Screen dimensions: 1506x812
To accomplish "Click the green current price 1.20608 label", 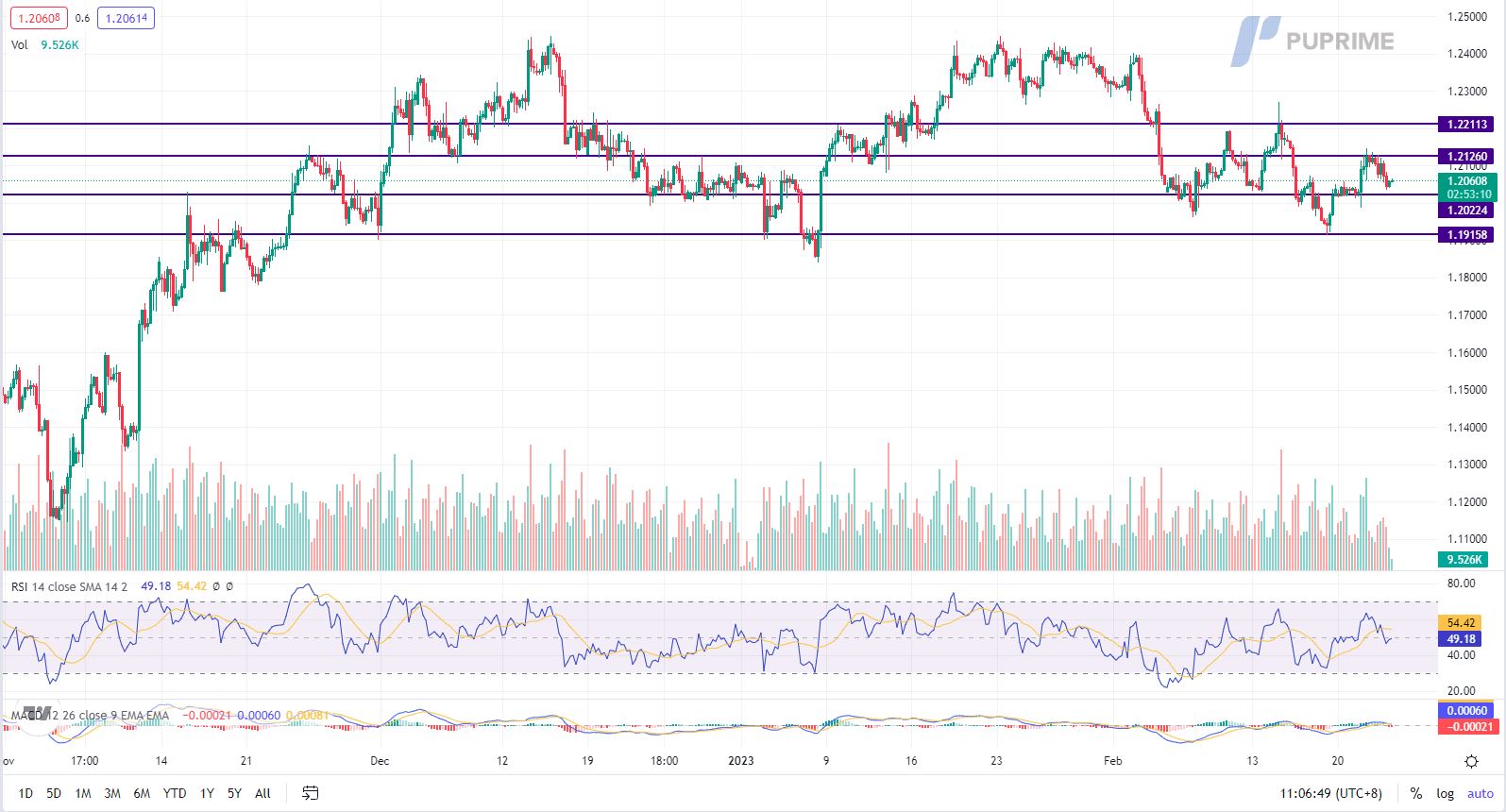I will click(x=1466, y=187).
